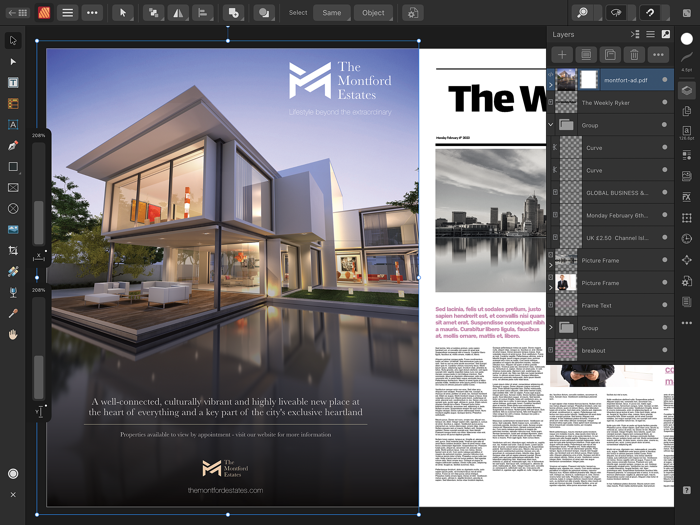Open the Layer FX studio

tap(687, 197)
